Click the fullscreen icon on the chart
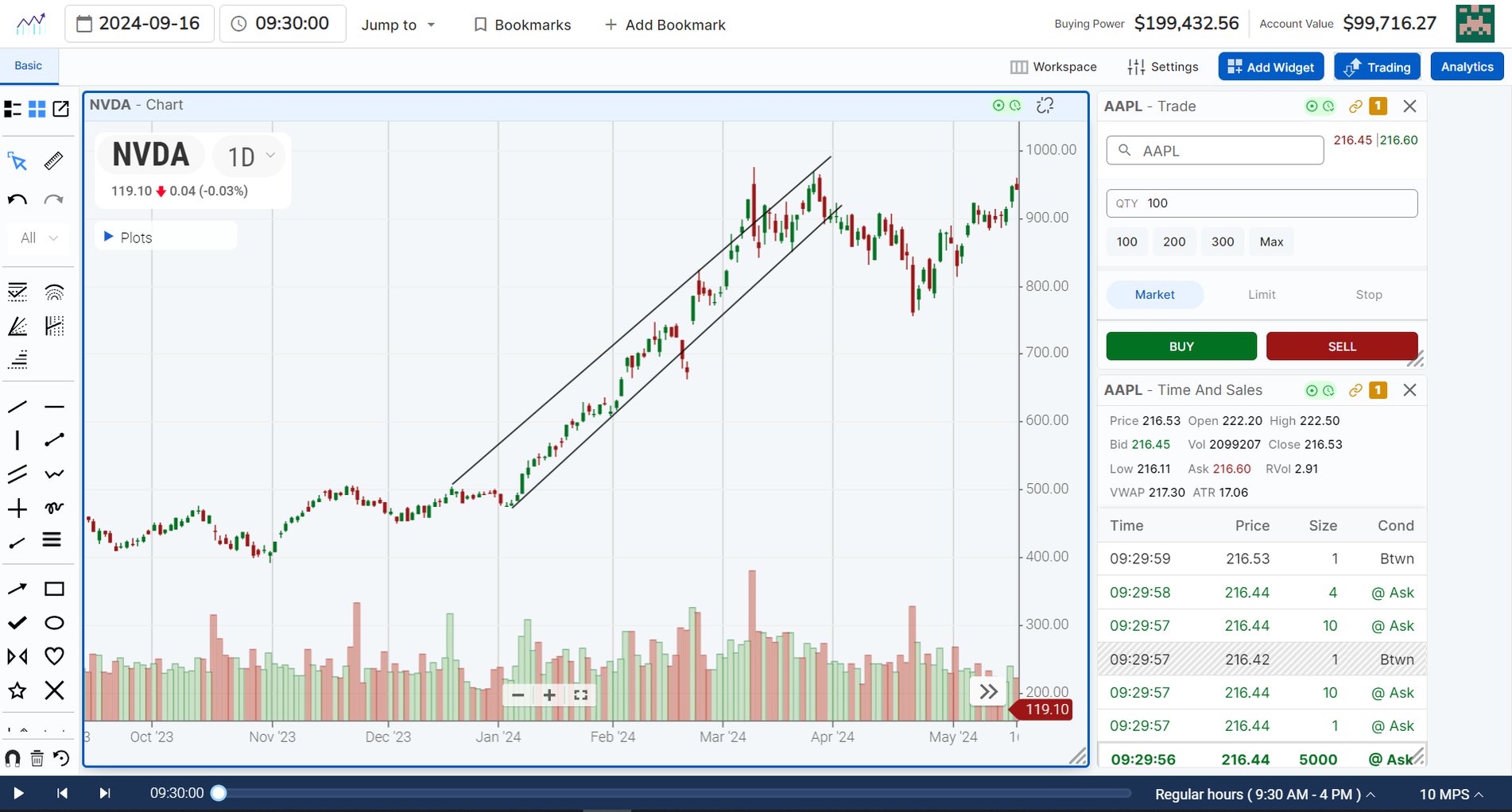1512x812 pixels. tap(580, 694)
